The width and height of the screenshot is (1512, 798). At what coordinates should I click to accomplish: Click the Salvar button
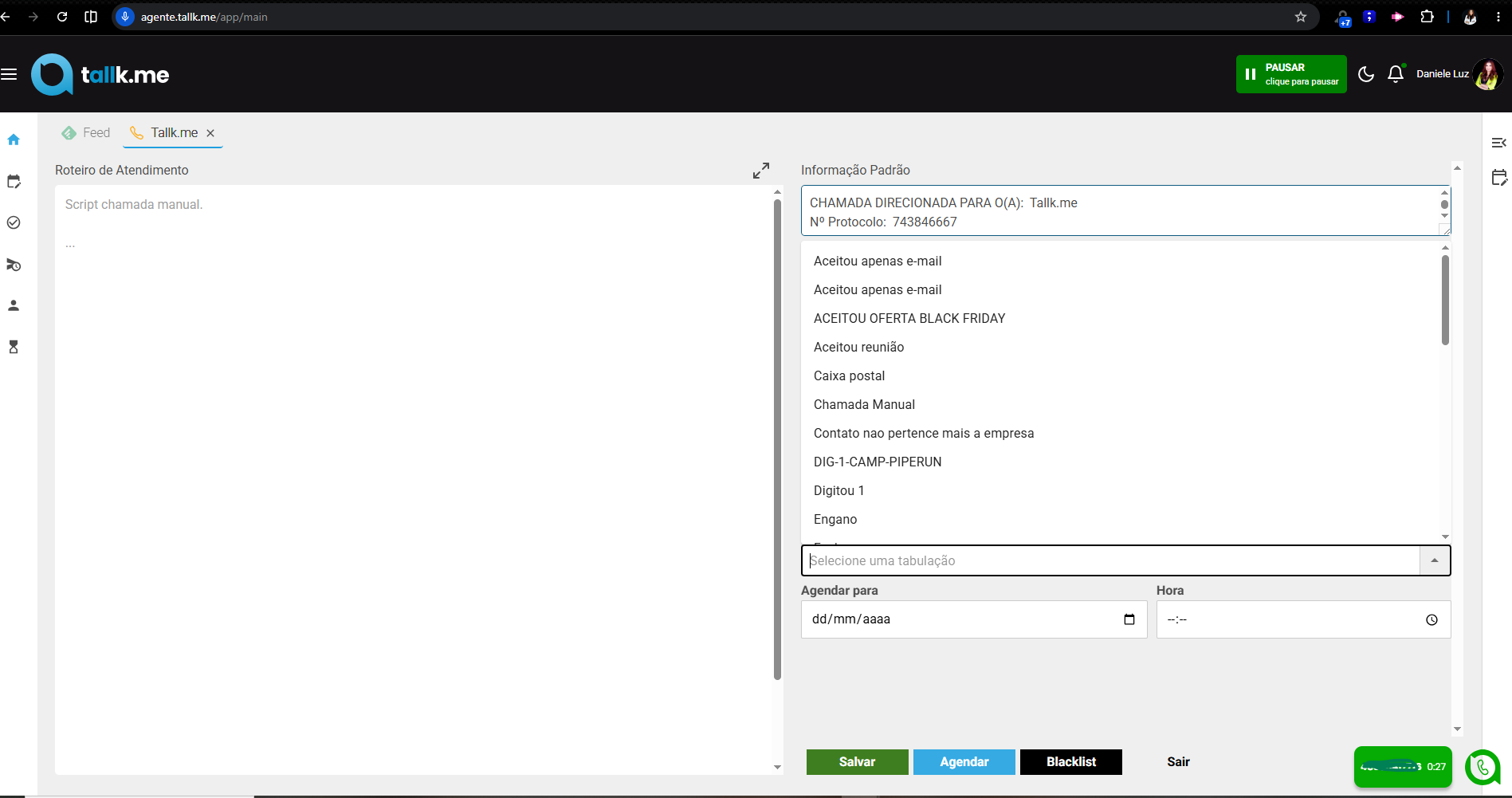[857, 762]
